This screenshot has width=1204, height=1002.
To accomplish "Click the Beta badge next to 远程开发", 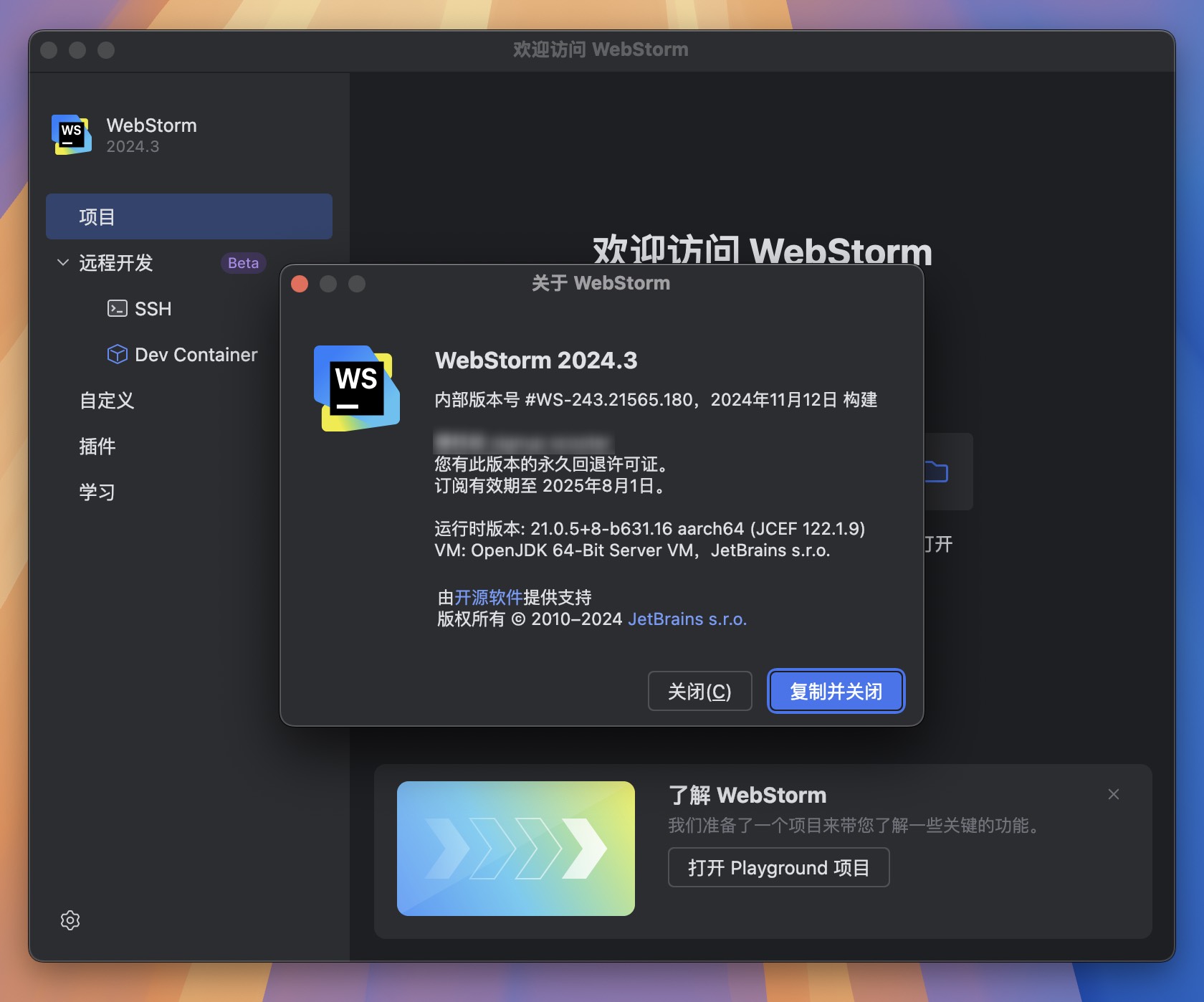I will click(x=243, y=263).
